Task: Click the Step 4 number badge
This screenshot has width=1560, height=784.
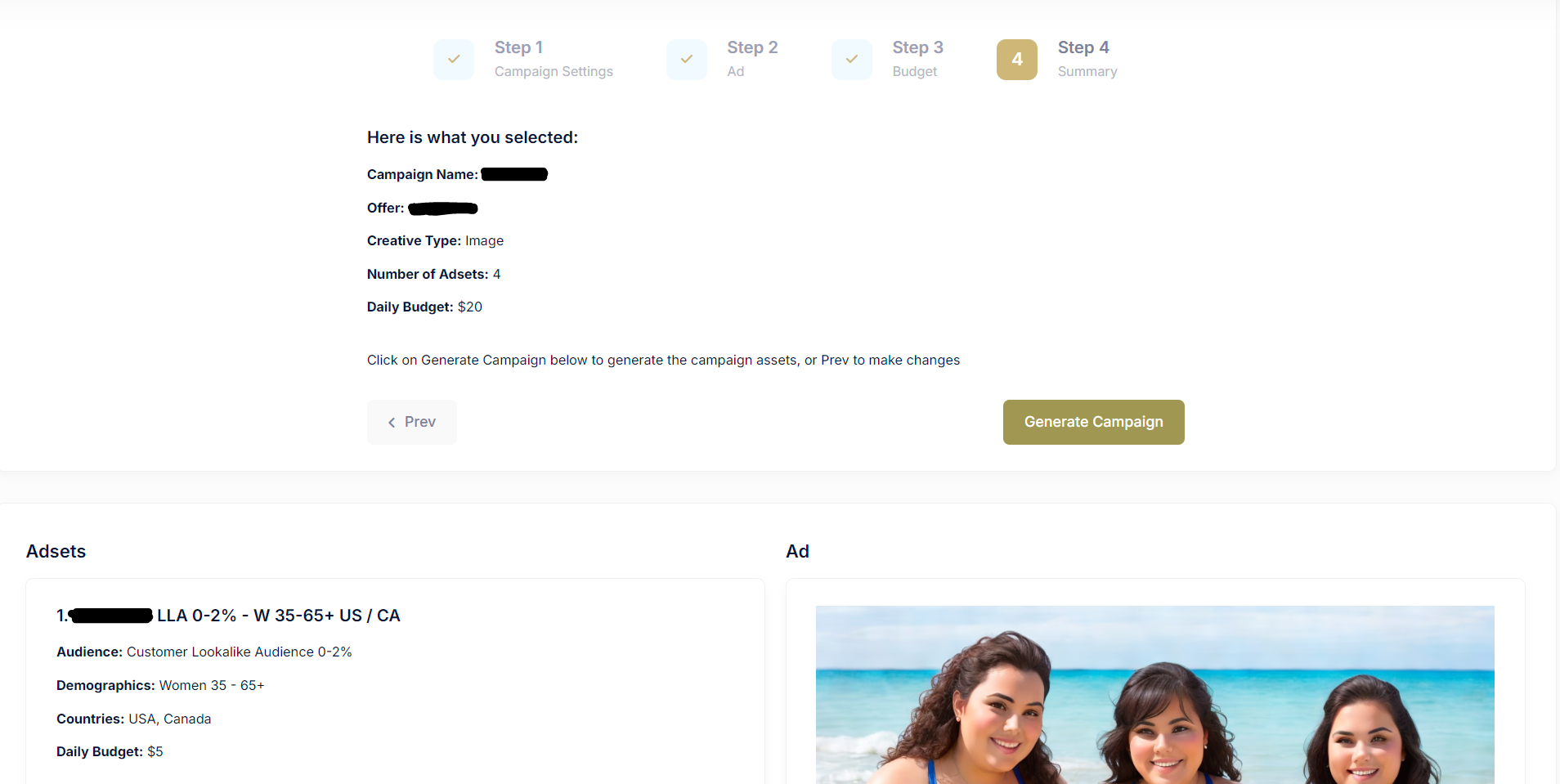Action: 1017,59
